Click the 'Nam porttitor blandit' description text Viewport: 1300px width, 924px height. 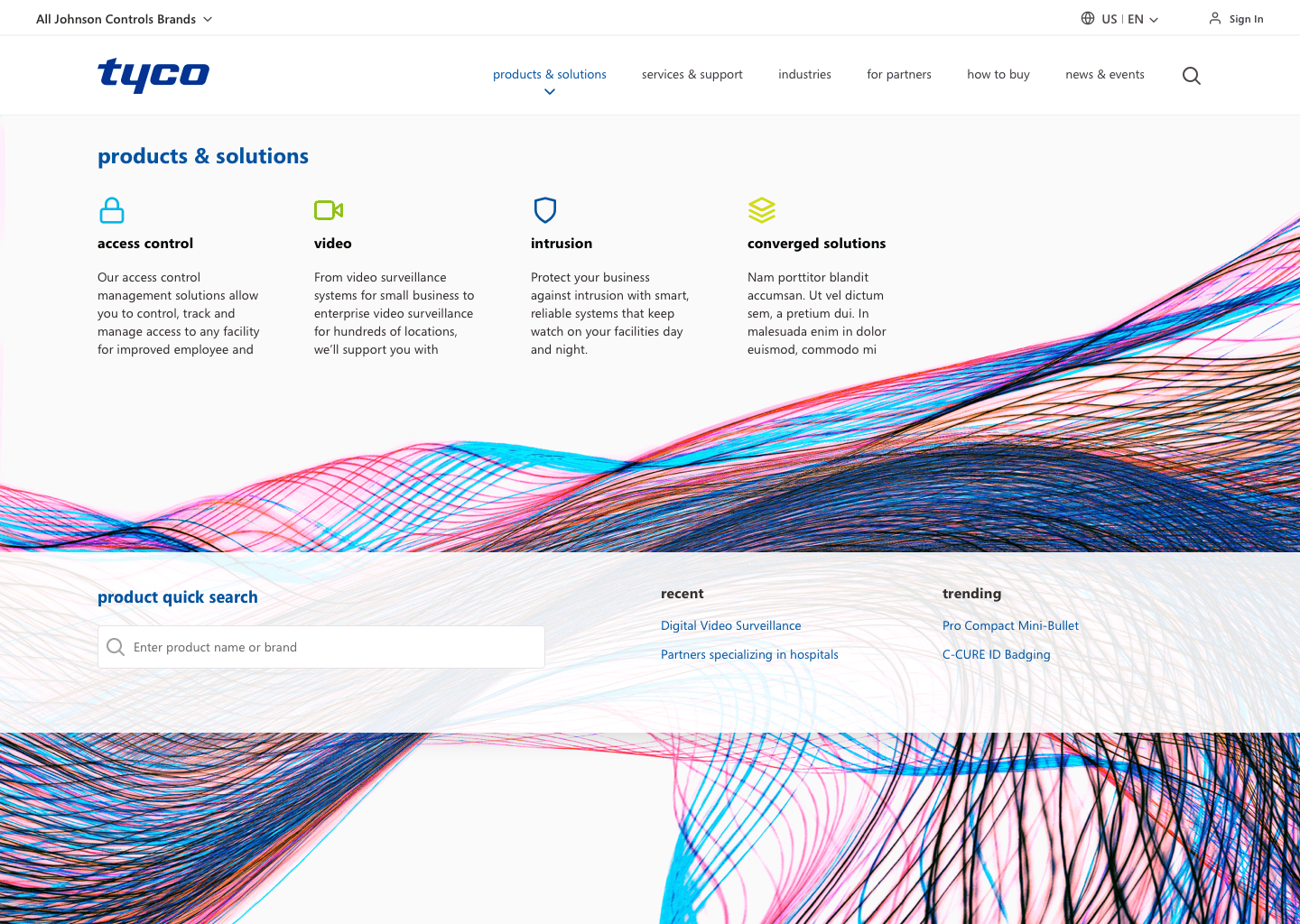pos(817,313)
